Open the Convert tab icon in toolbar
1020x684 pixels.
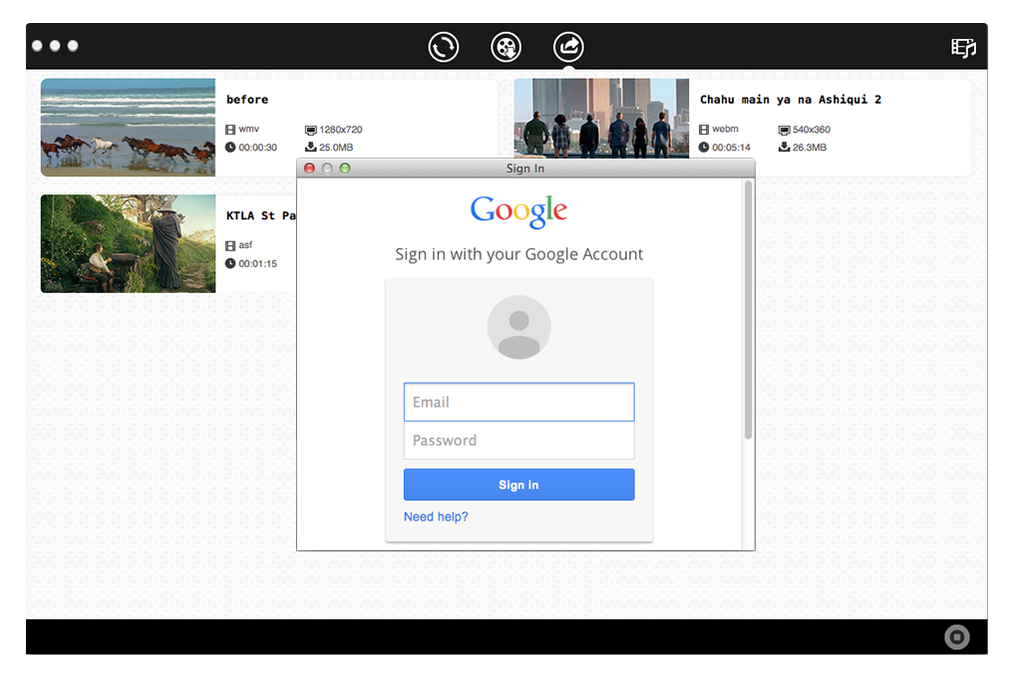(444, 47)
